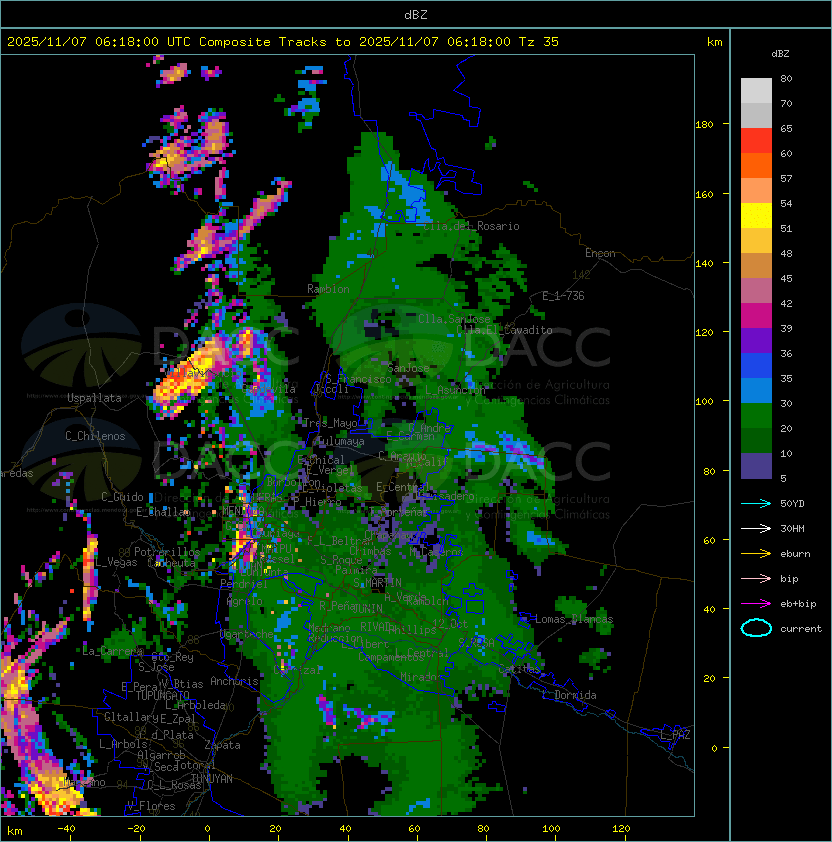
Task: Pick the salmon swatch between 57 and 54
Action: [756, 191]
